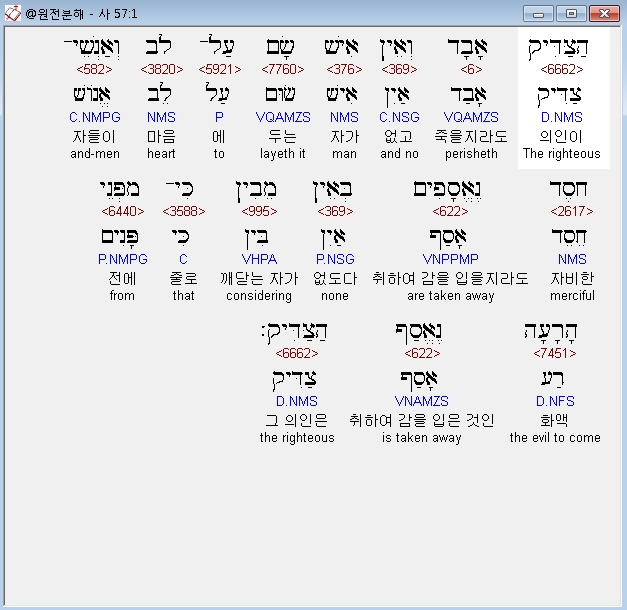Click the Korean gloss '그 의인은'

click(297, 421)
